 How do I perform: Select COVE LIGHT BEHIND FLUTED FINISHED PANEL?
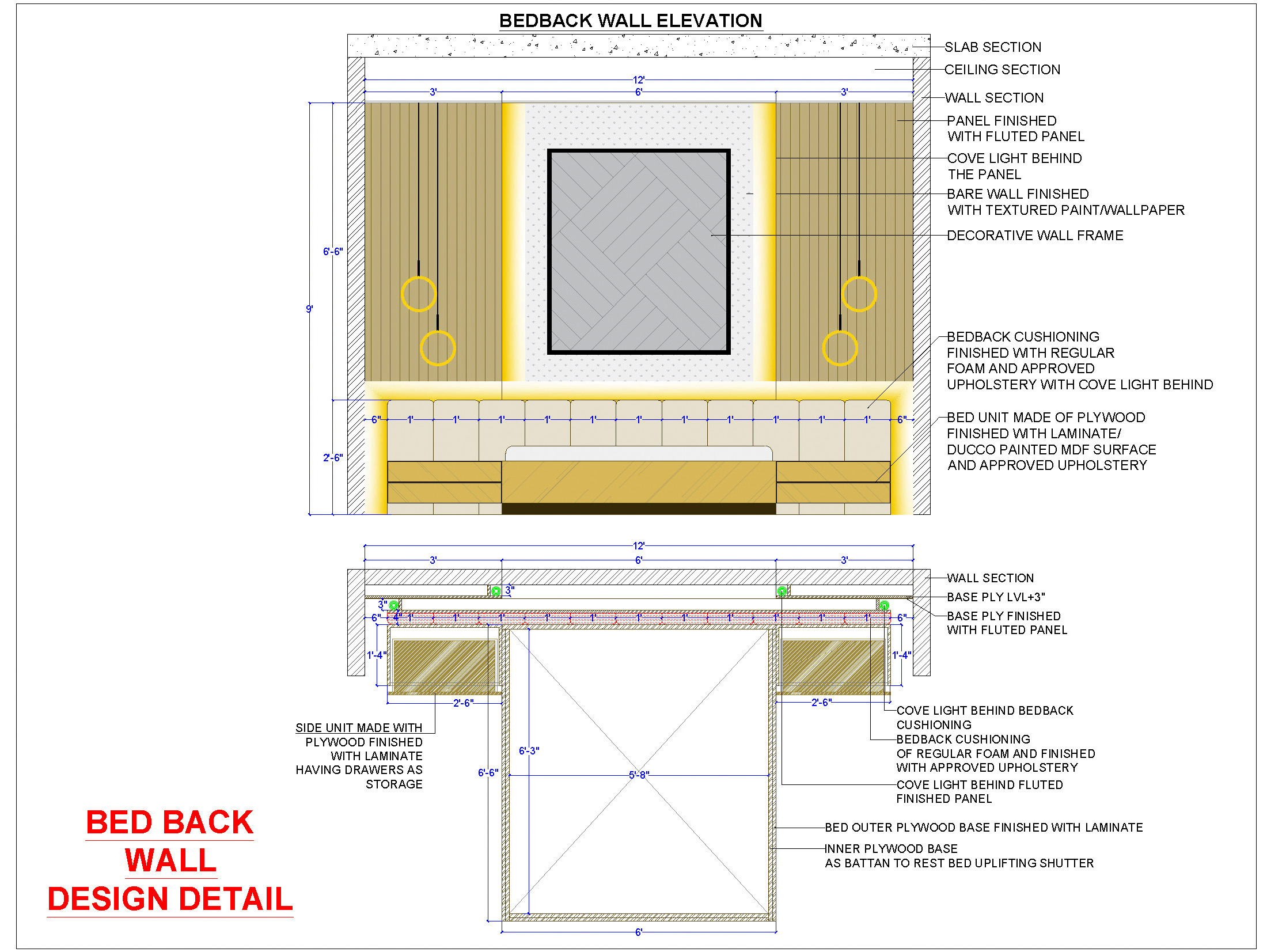point(980,792)
